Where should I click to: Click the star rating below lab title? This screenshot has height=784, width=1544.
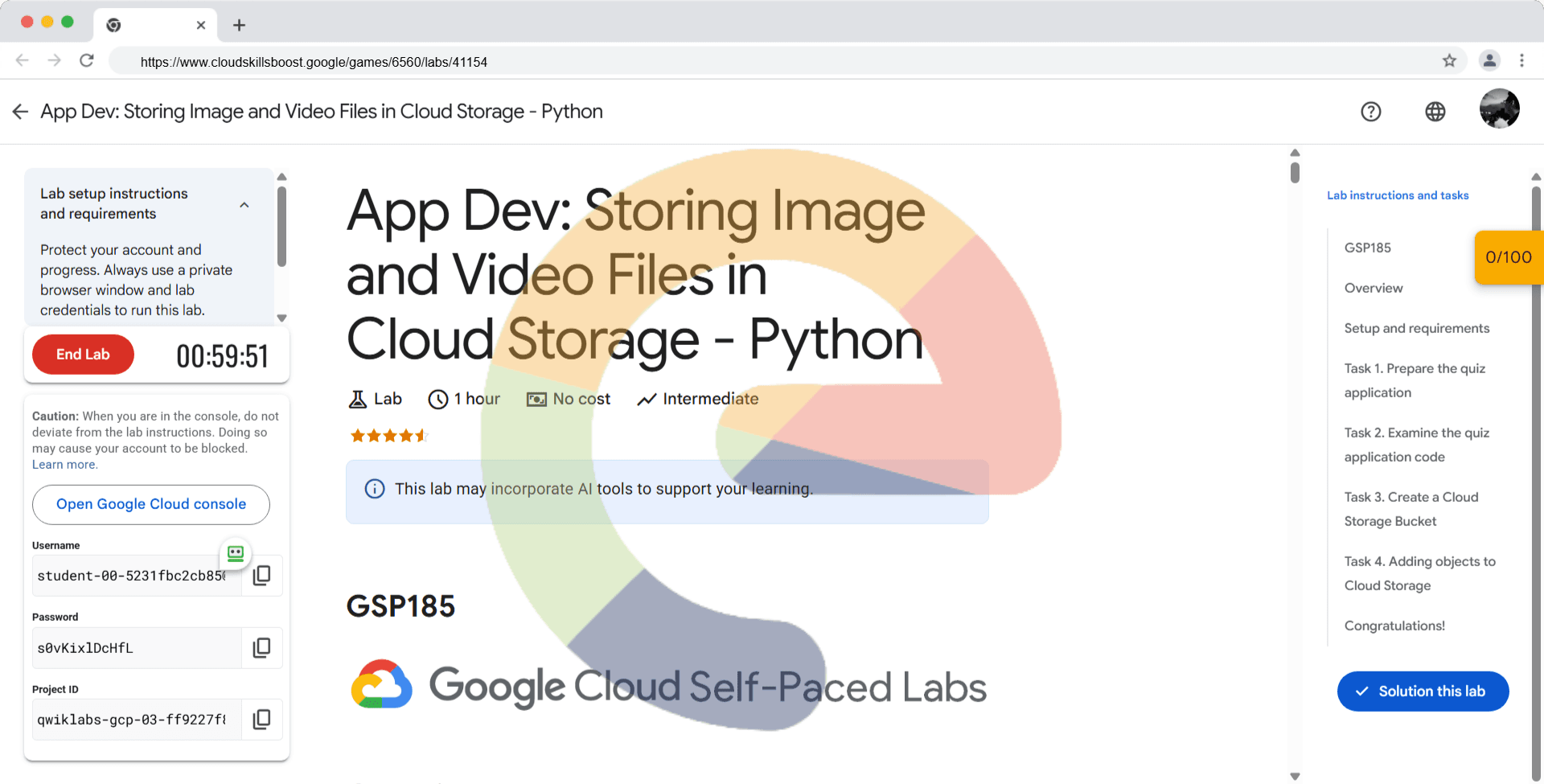click(x=389, y=436)
